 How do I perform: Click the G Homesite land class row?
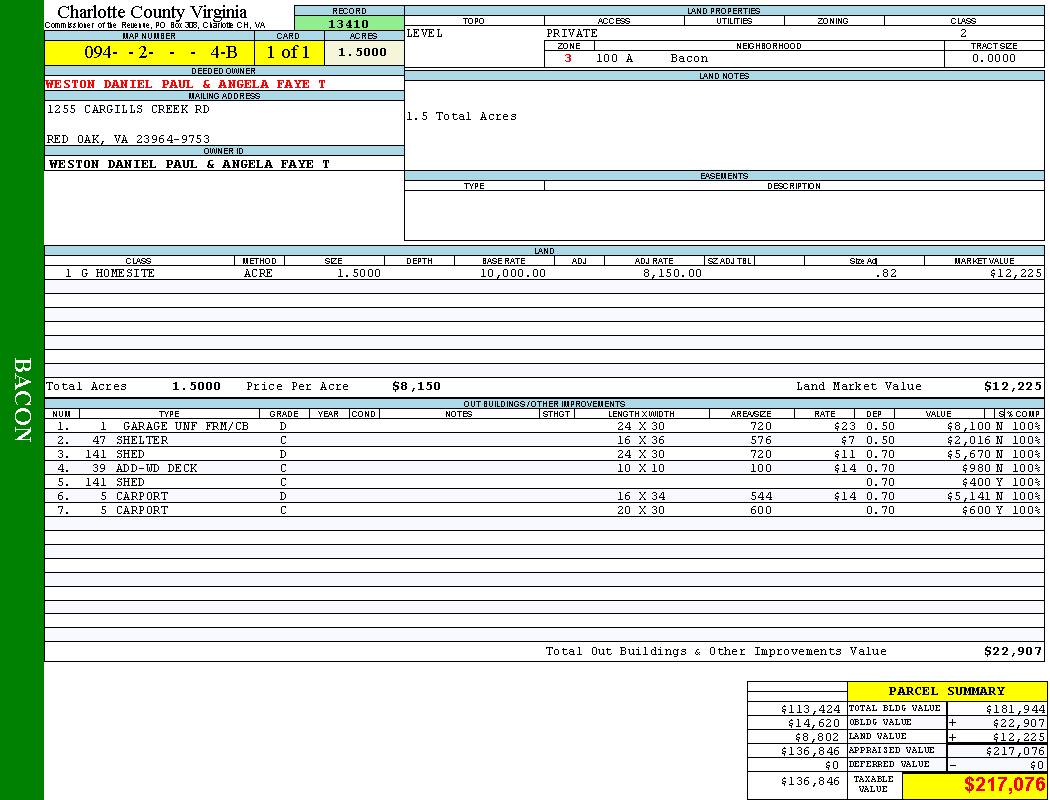110,273
